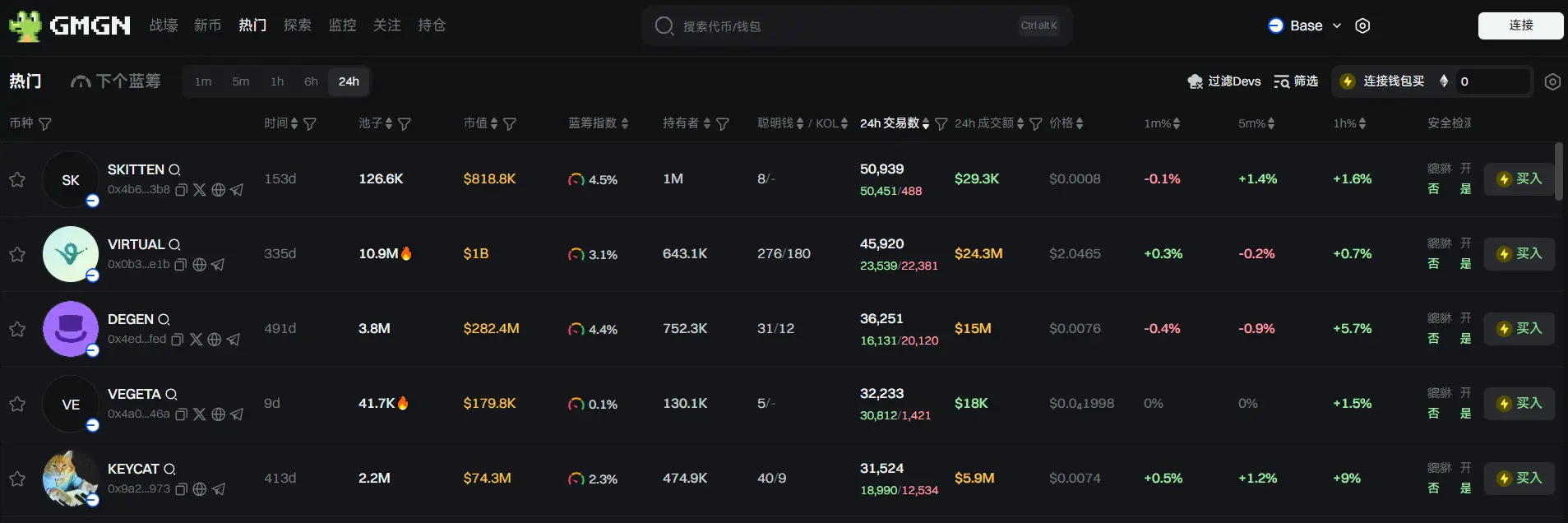Favorite SKITTEN with the star
Image resolution: width=1568 pixels, height=523 pixels.
click(17, 179)
